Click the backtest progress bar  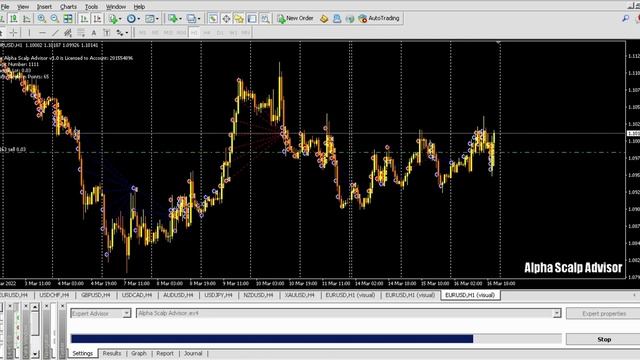316,338
